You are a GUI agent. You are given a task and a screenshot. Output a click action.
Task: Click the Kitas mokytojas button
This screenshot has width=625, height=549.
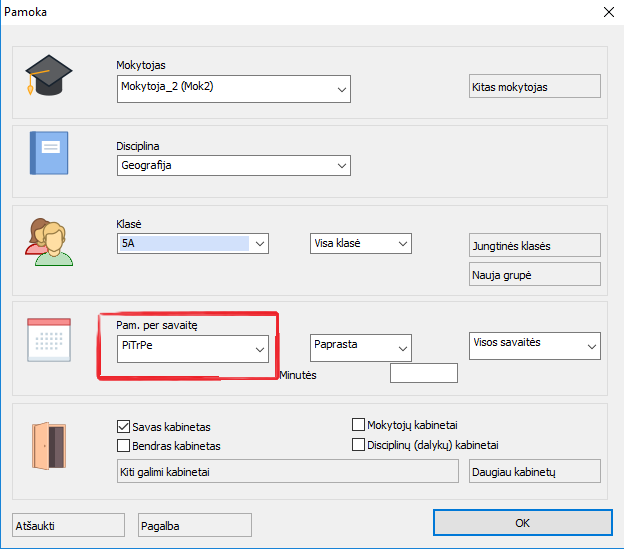(534, 87)
